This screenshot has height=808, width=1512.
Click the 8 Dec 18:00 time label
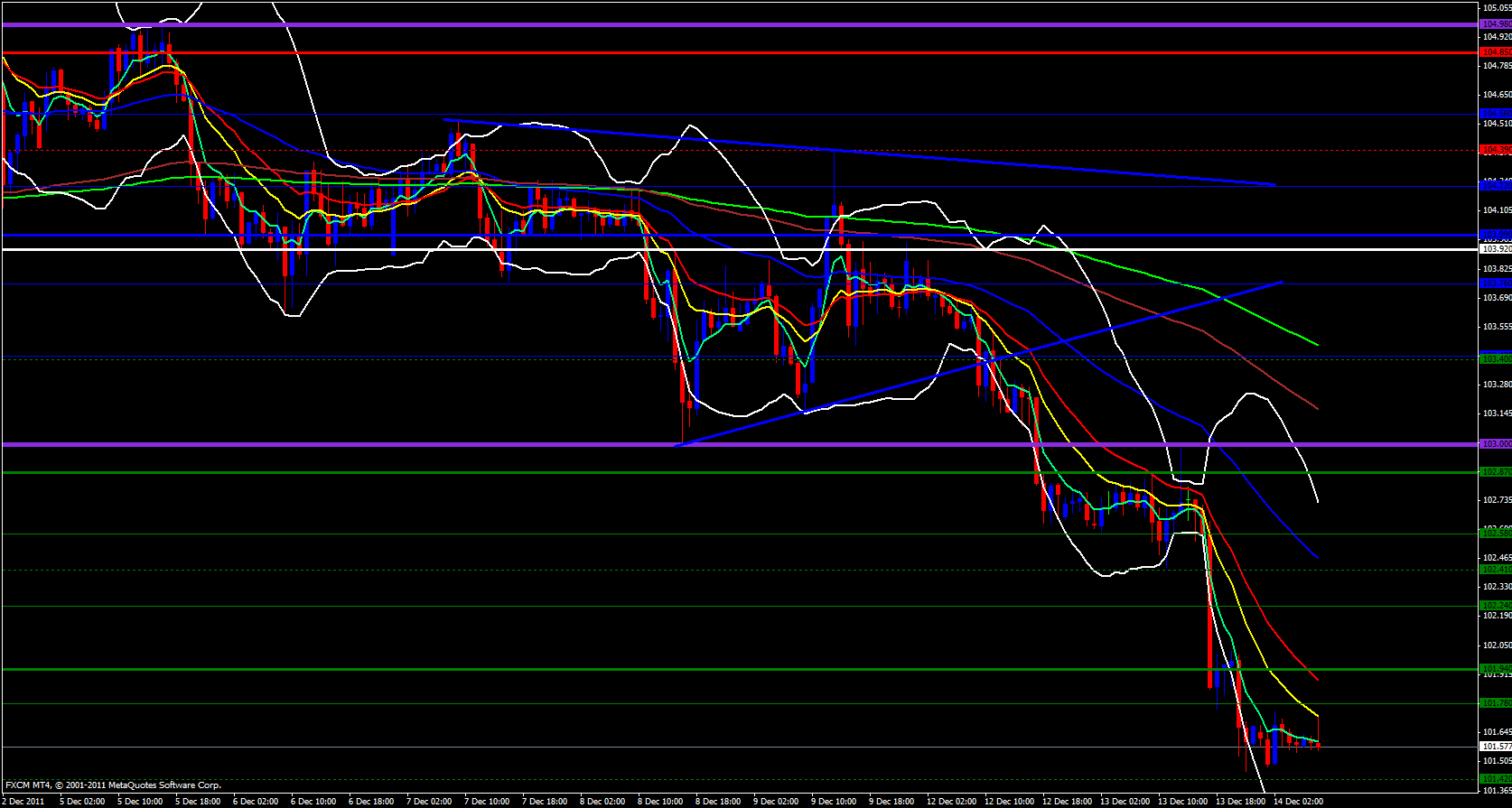click(x=719, y=801)
